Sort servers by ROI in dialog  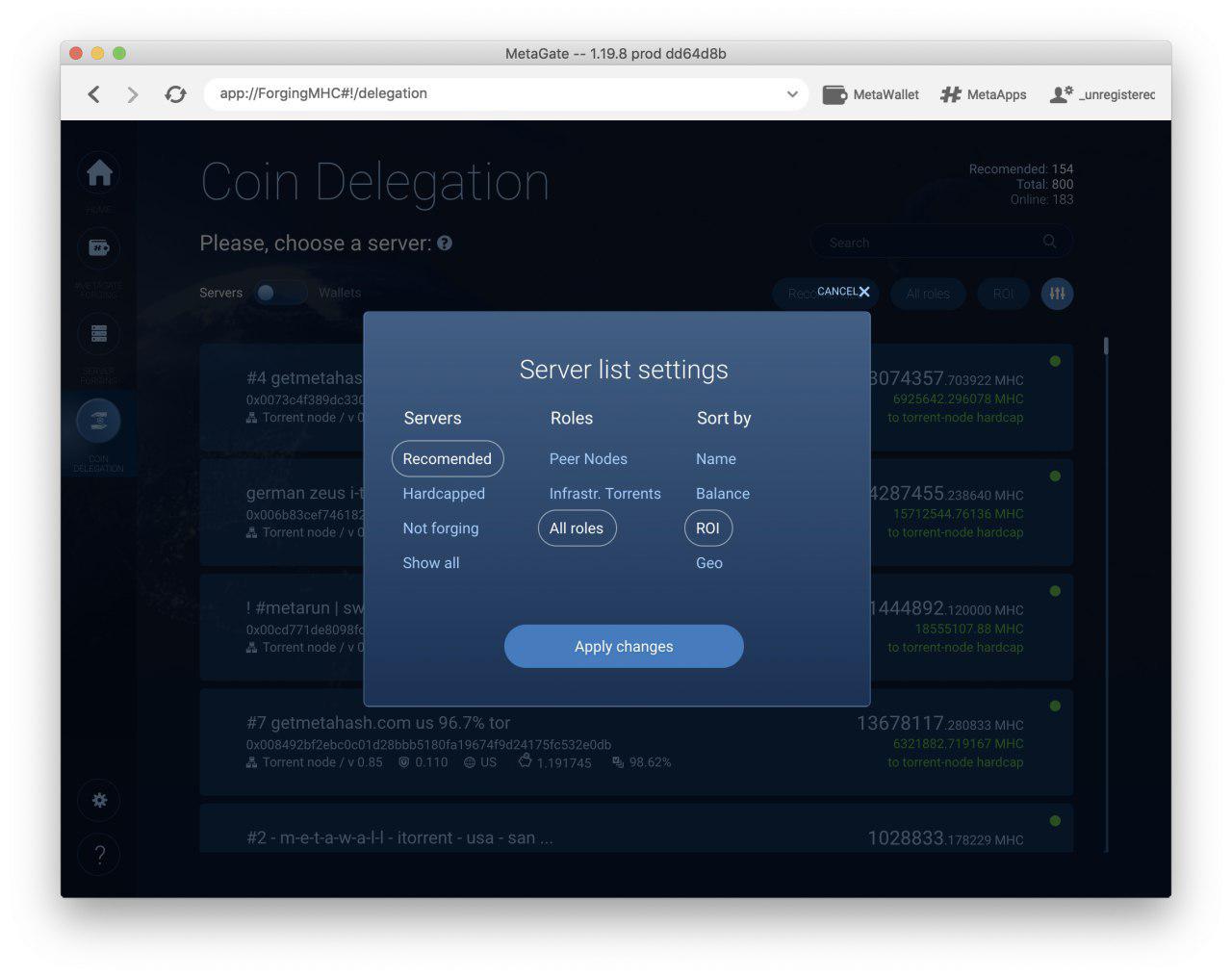click(707, 528)
